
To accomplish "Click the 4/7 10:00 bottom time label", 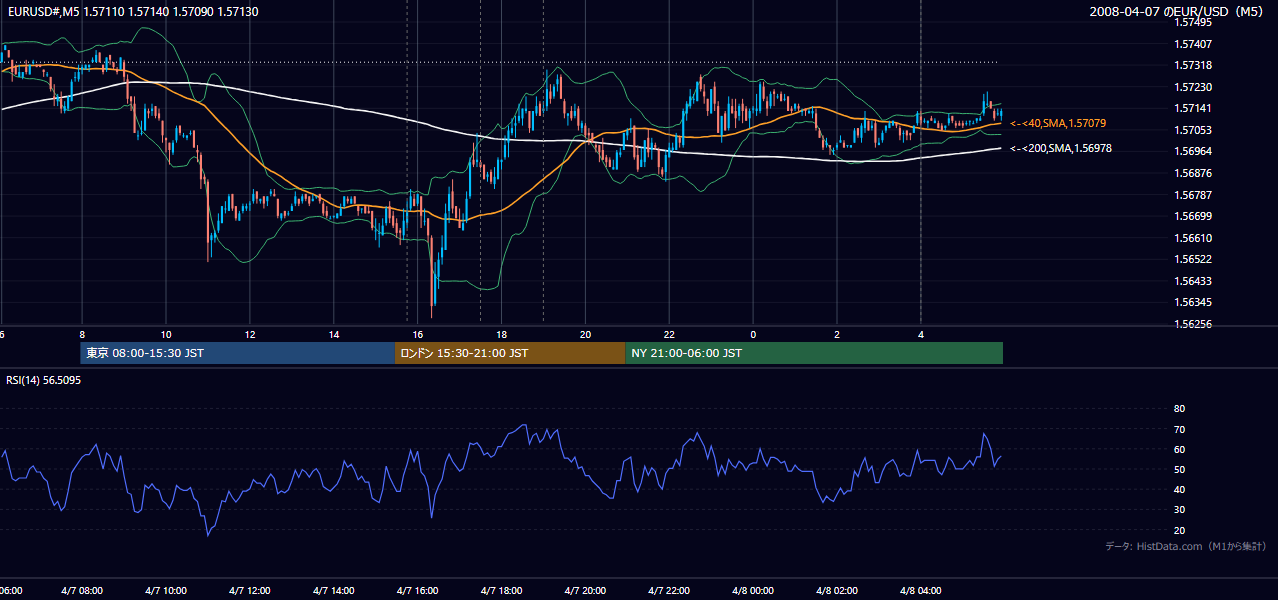I will pos(165,591).
